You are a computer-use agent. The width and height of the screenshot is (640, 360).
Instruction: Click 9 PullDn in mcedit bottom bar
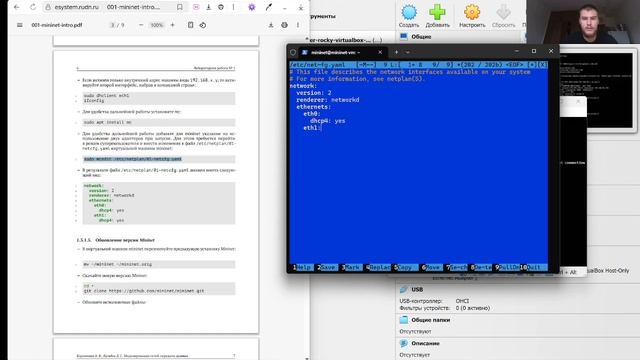click(507, 267)
